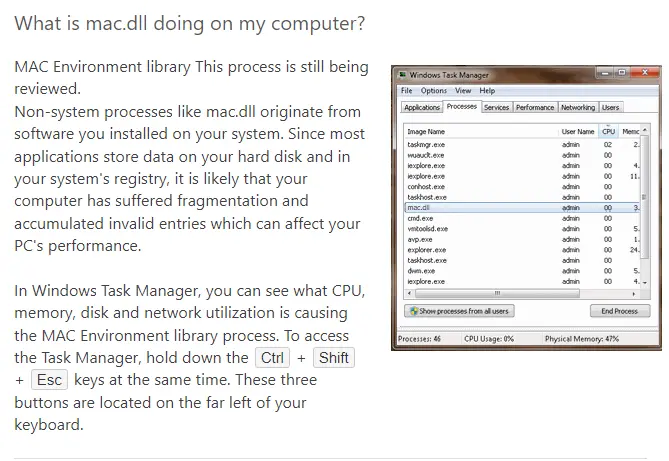The image size is (669, 461).
Task: Switch to the Performance tab
Action: tap(535, 108)
